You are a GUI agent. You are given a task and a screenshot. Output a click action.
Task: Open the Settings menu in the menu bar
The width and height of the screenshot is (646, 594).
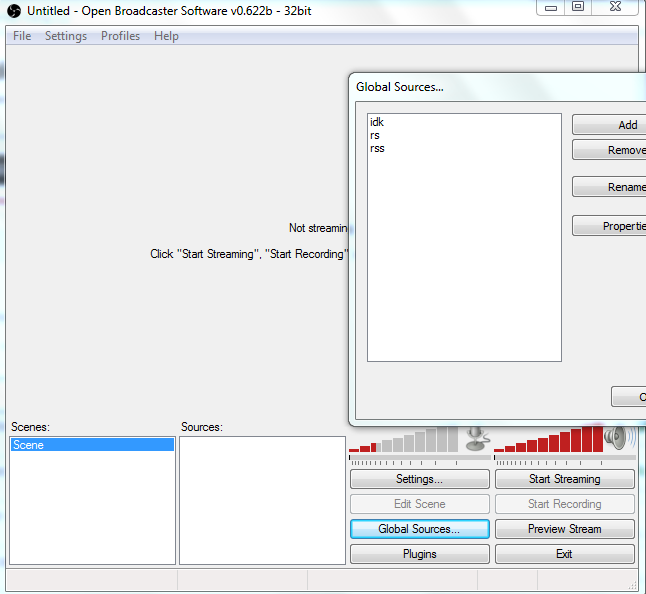point(66,36)
